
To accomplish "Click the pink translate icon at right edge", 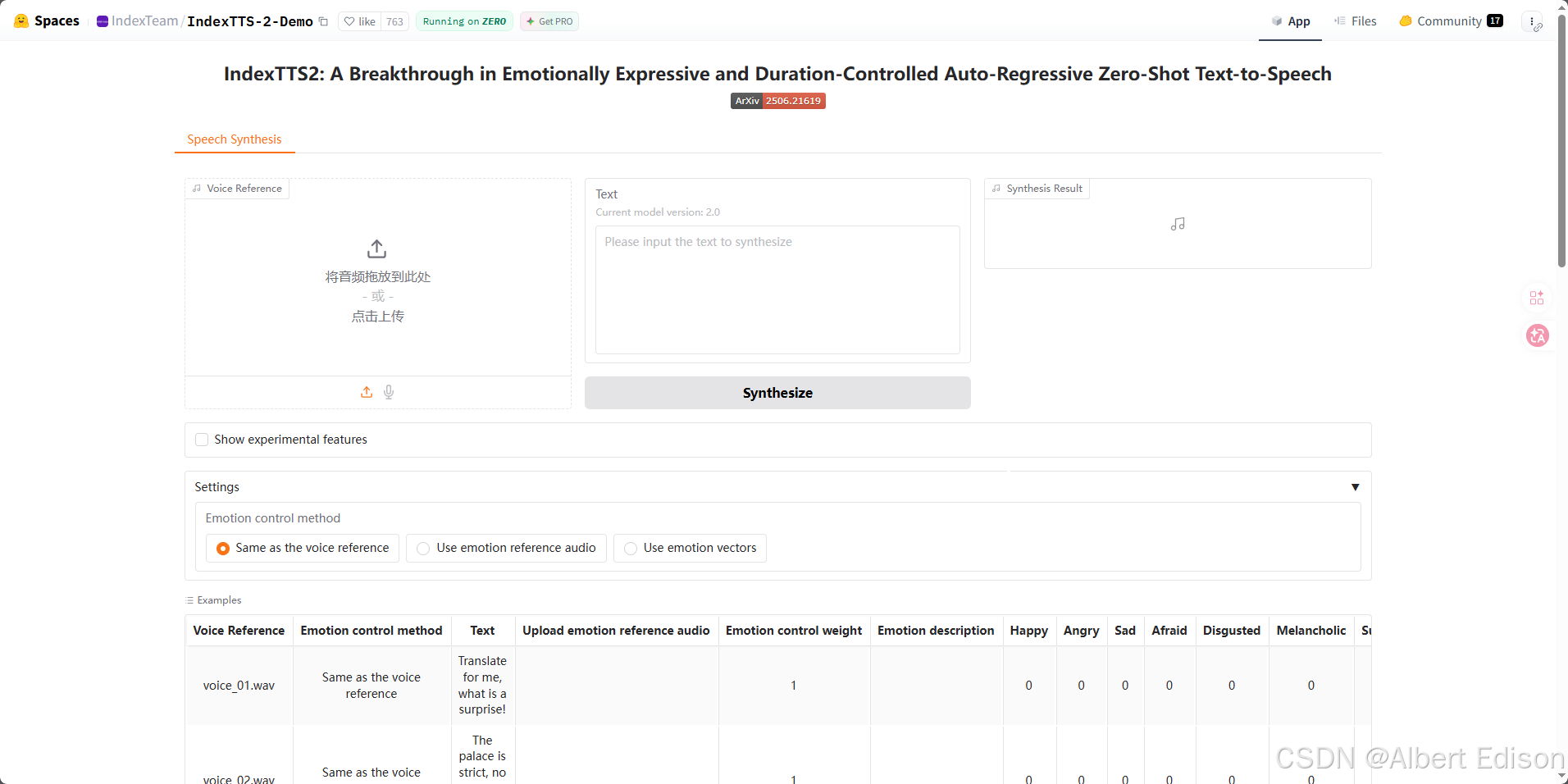I will tap(1538, 335).
